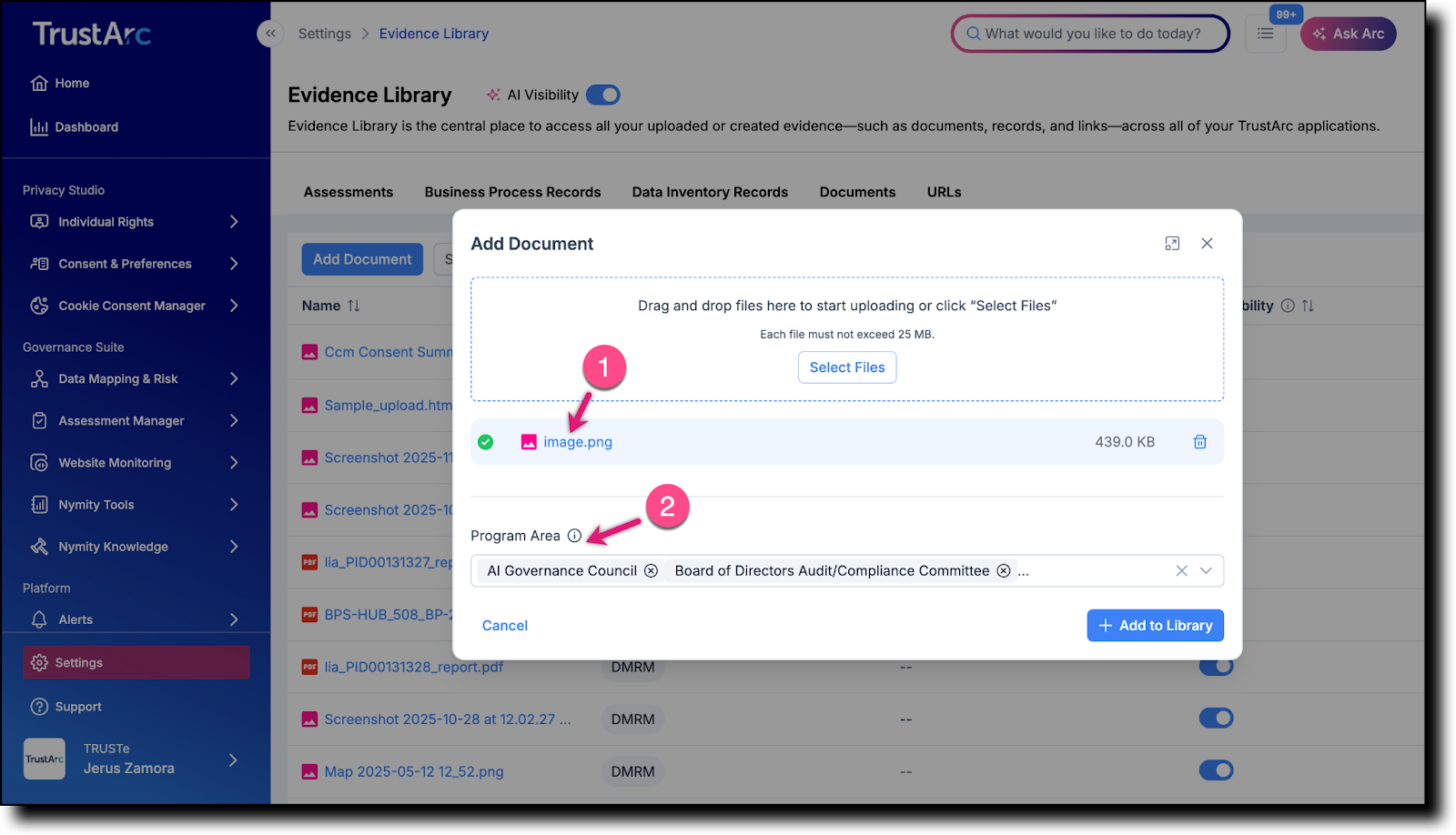Switch to the URLs tab
1456x835 pixels.
944,193
